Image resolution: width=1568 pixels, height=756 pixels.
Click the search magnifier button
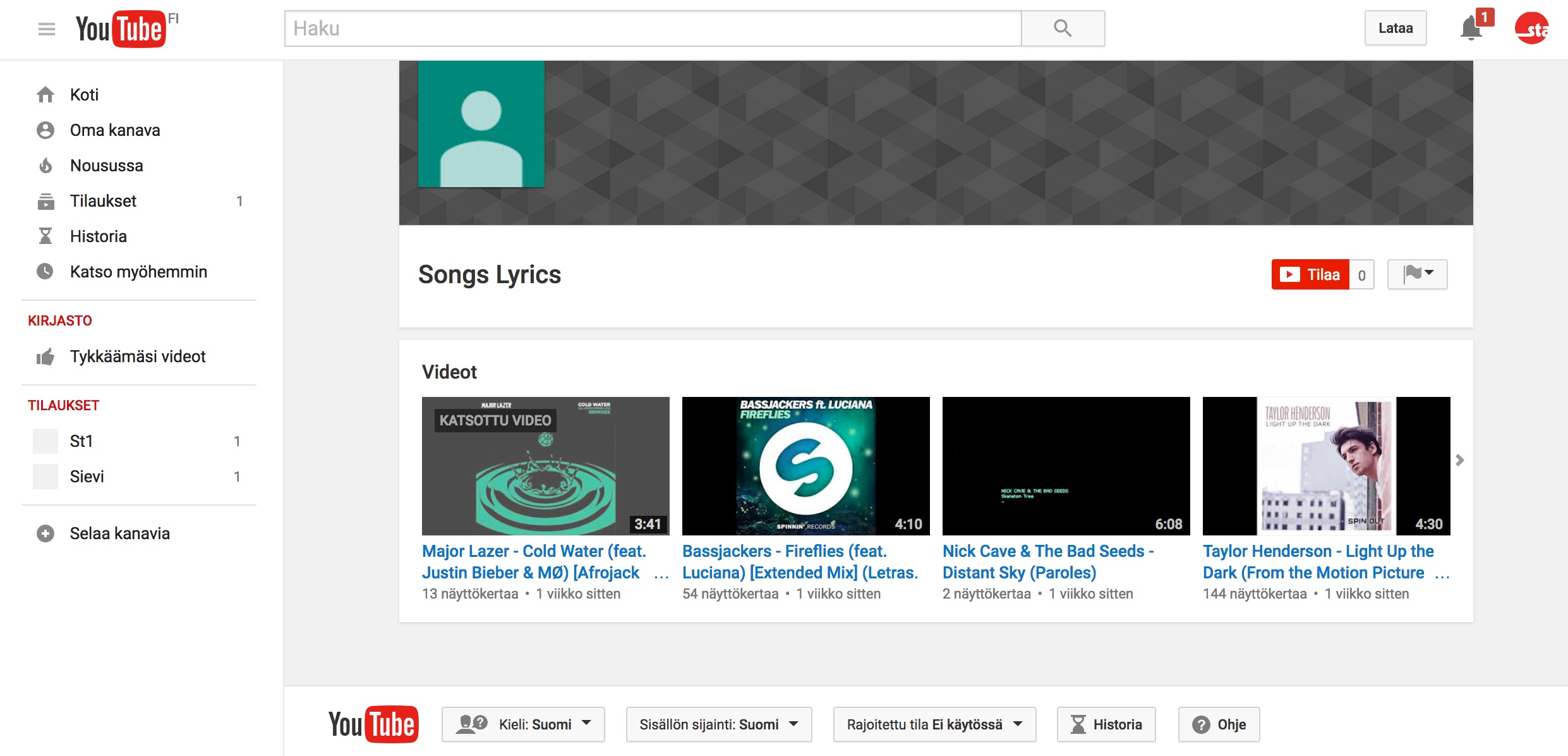1063,28
